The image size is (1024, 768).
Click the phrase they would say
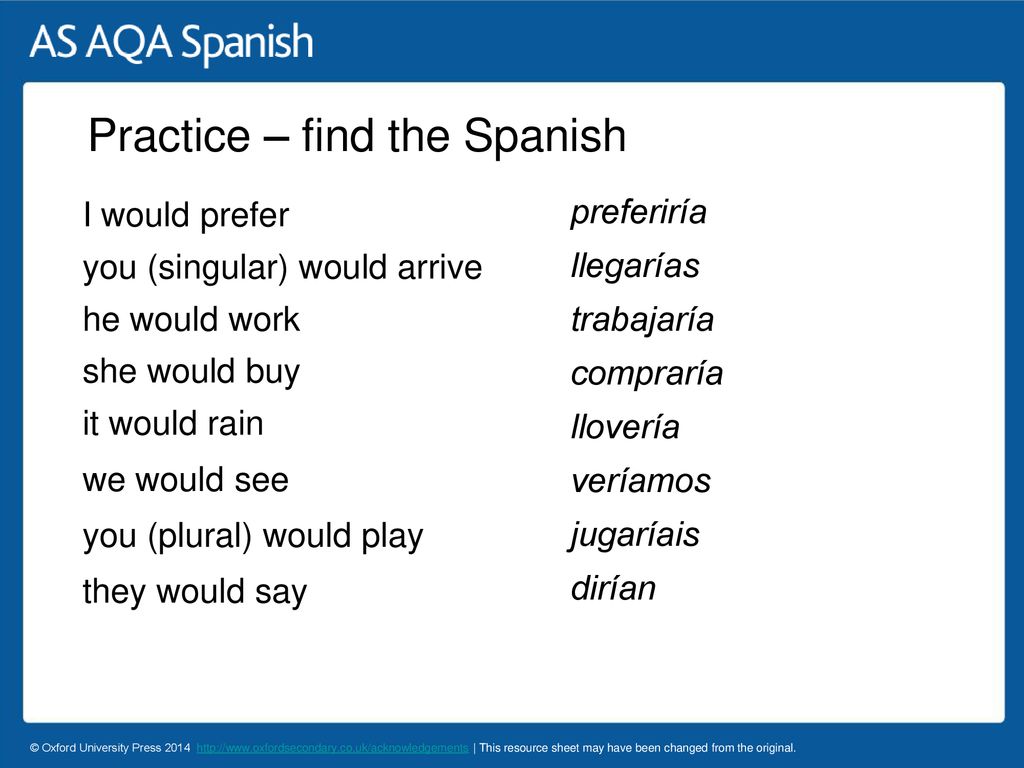pyautogui.click(x=195, y=592)
